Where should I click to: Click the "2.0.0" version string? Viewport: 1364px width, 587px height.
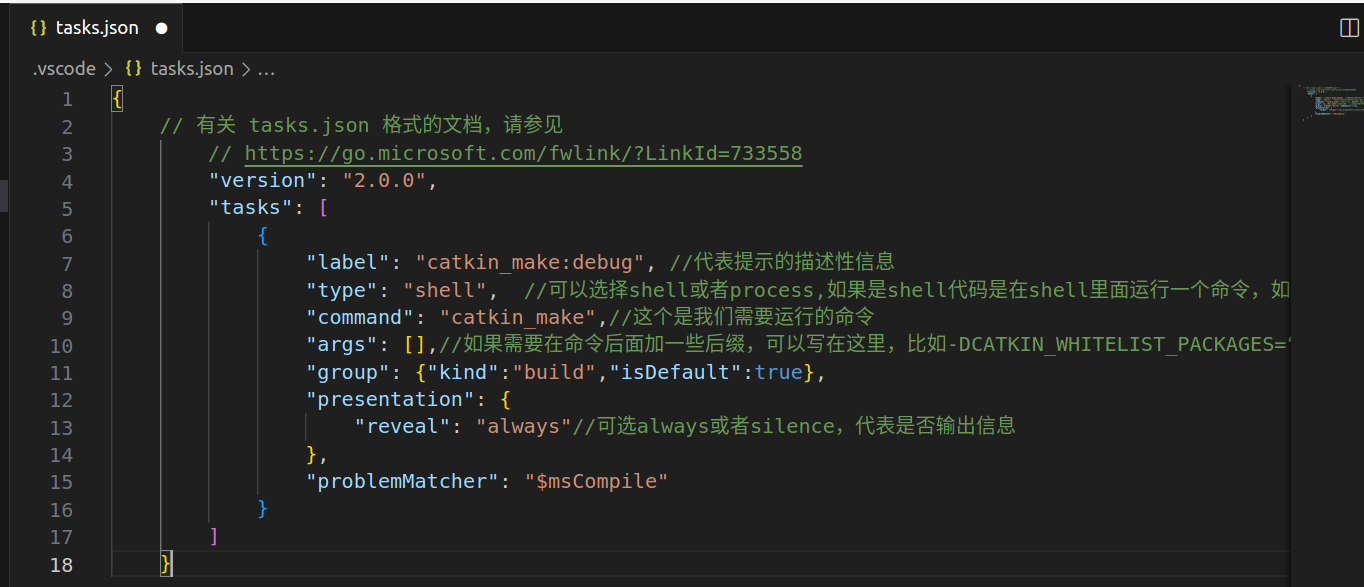(x=384, y=180)
